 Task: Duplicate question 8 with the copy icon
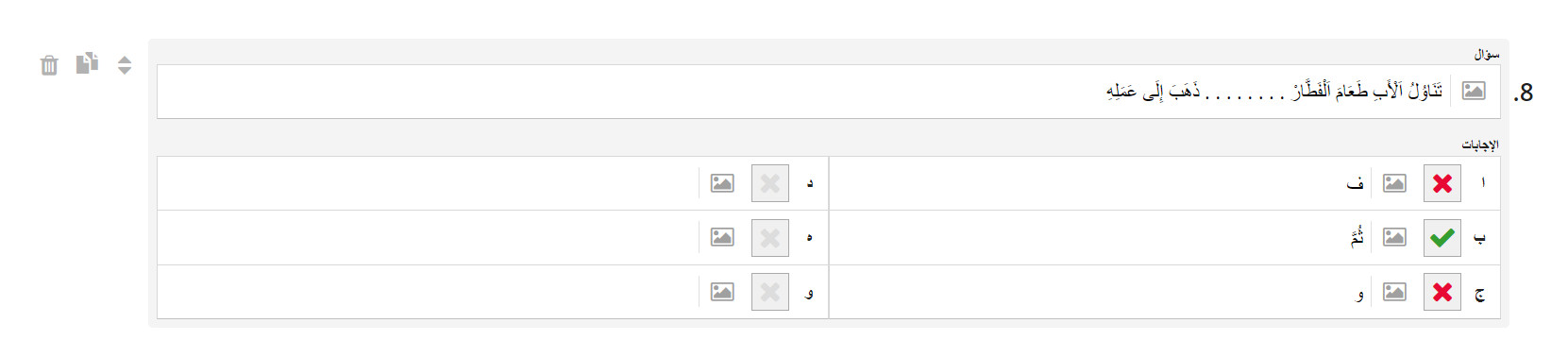click(87, 63)
